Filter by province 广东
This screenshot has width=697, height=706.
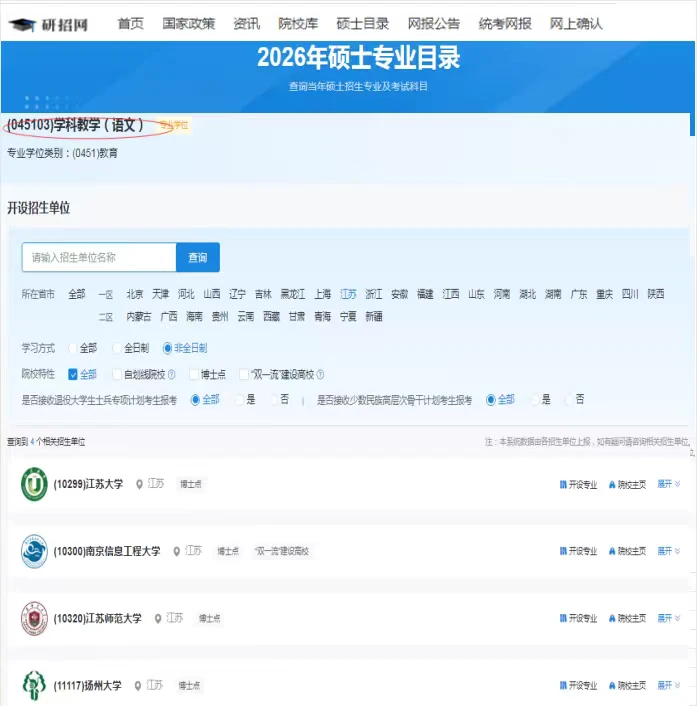point(579,294)
